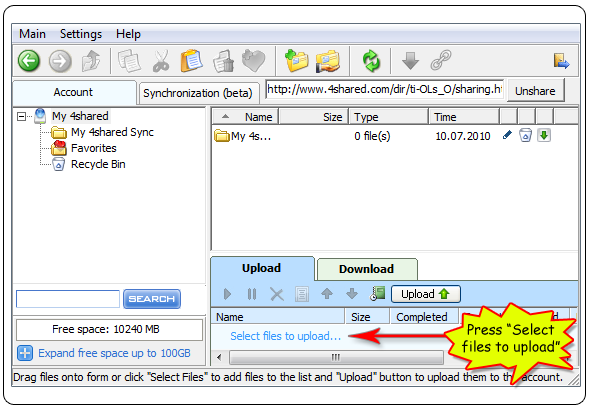The image size is (589, 408).
Task: Click the green Refresh arrows icon
Action: (x=371, y=61)
